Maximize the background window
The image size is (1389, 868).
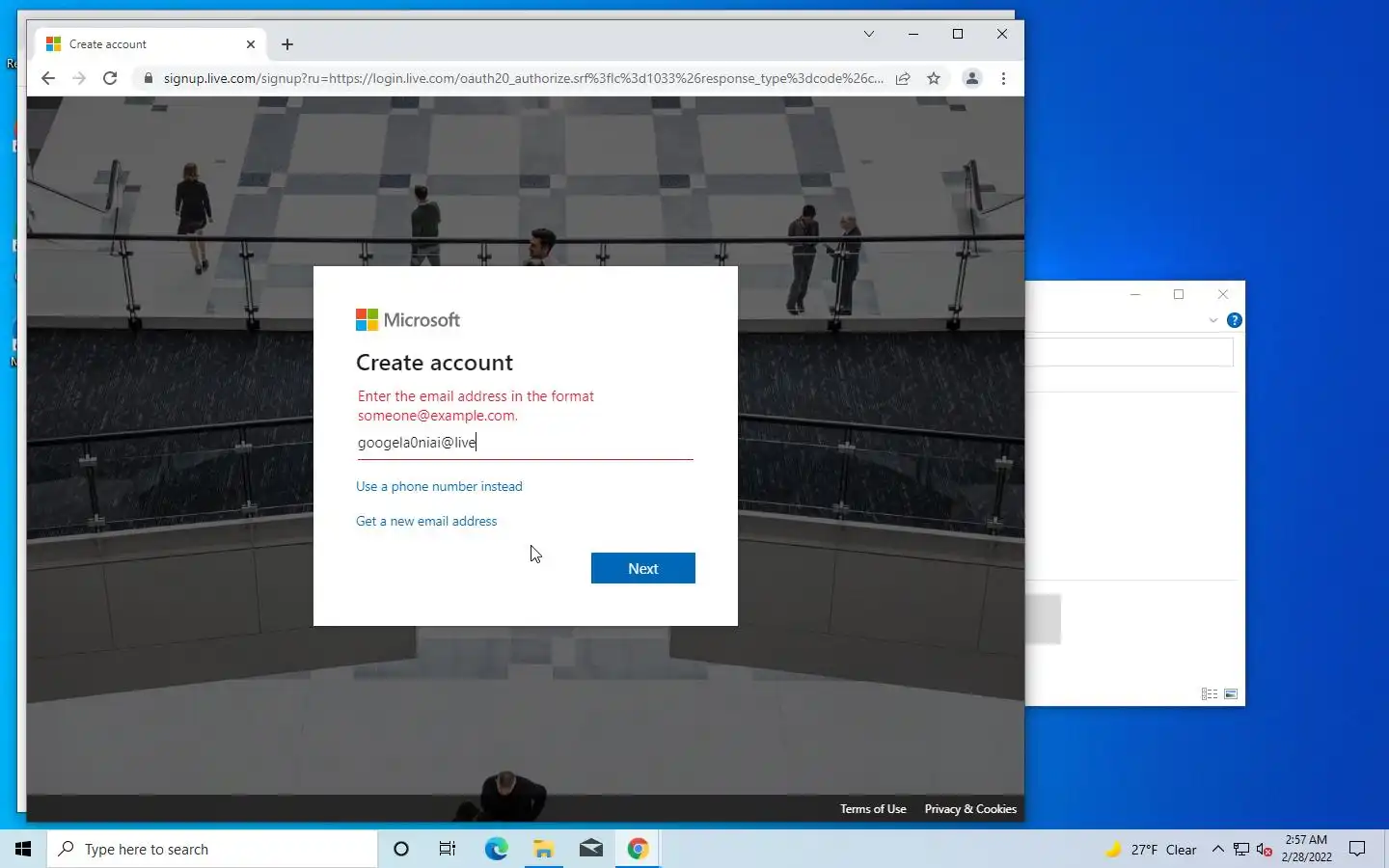(1179, 294)
